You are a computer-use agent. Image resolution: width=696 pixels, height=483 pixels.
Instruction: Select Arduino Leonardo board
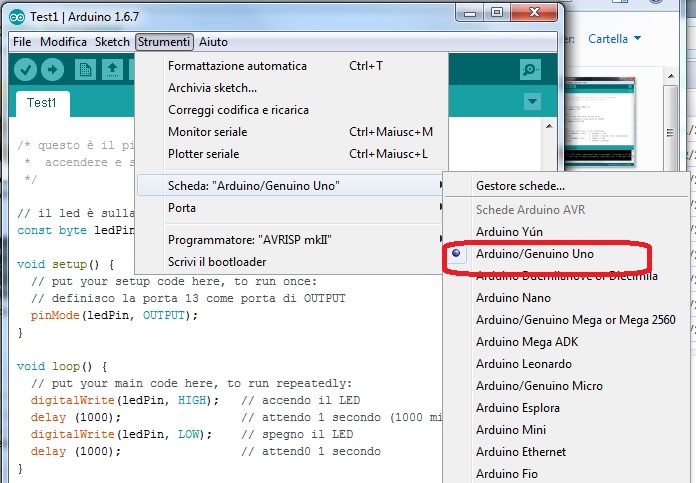point(567,364)
